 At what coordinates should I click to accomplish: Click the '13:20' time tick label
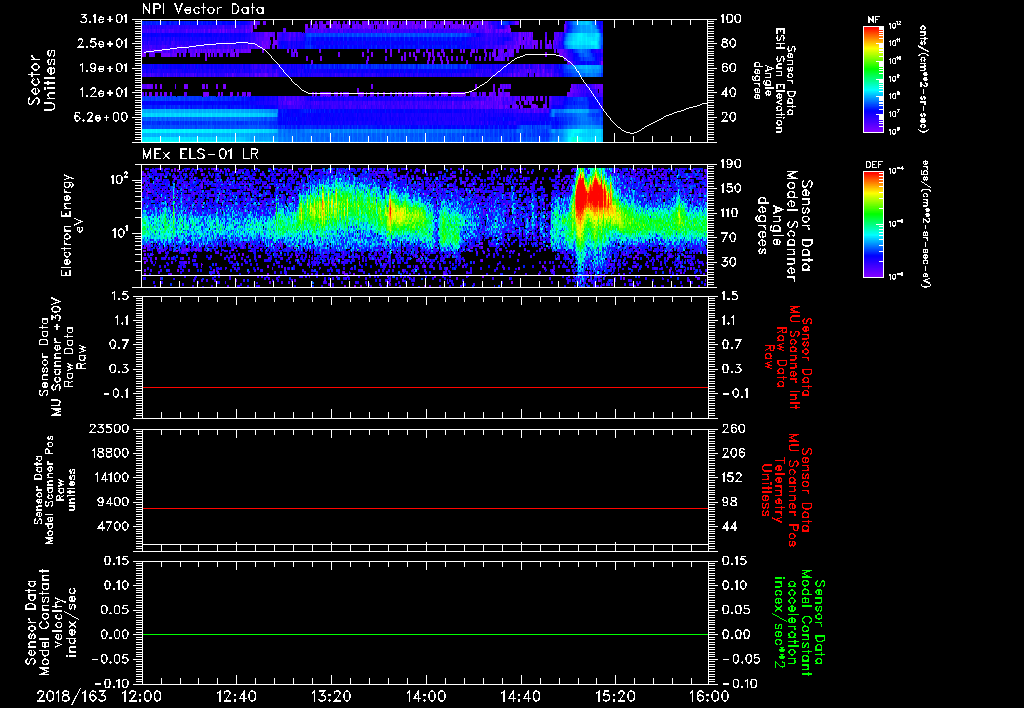pyautogui.click(x=331, y=696)
